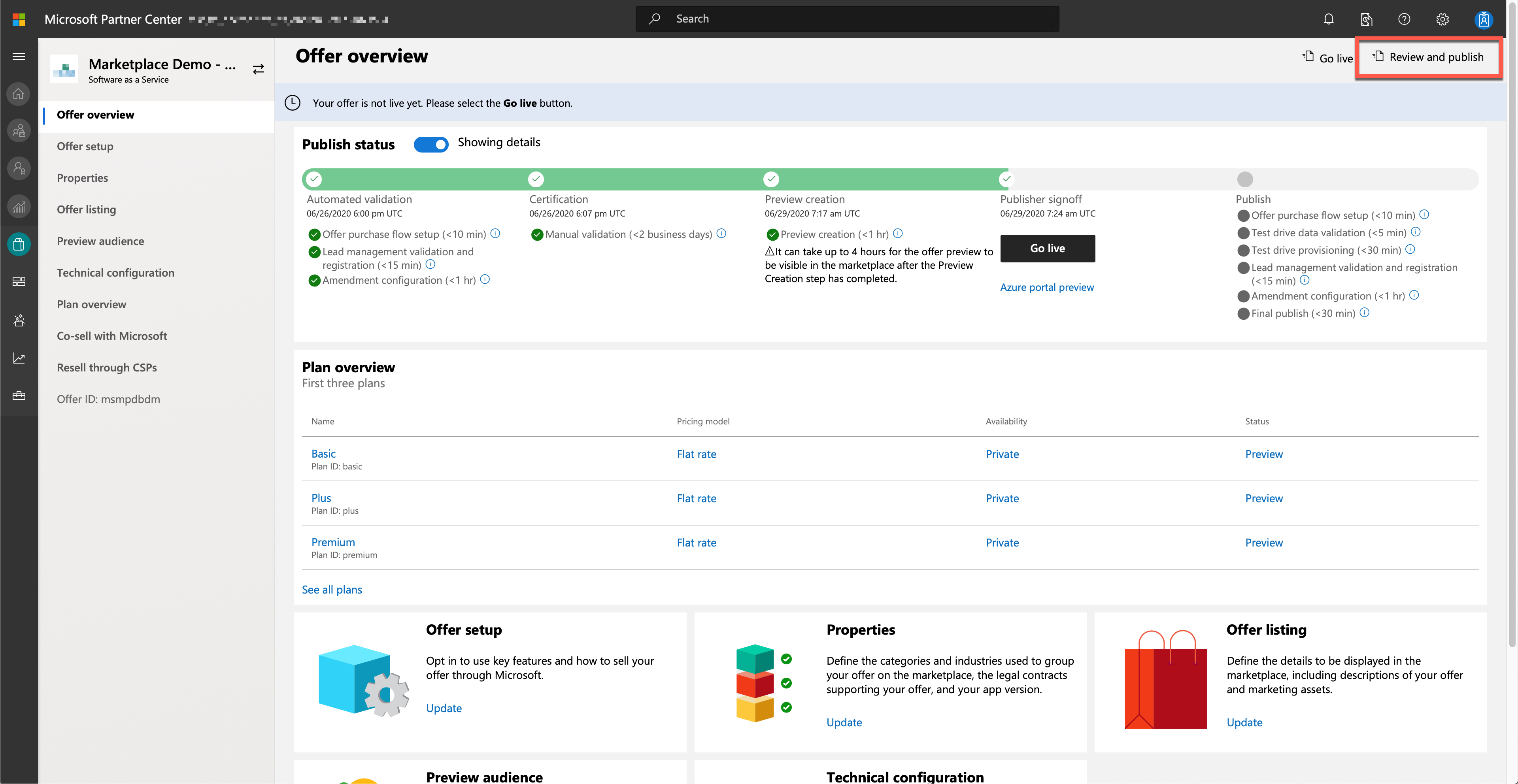Open notifications bell icon
The height and width of the screenshot is (784, 1518).
click(x=1328, y=19)
